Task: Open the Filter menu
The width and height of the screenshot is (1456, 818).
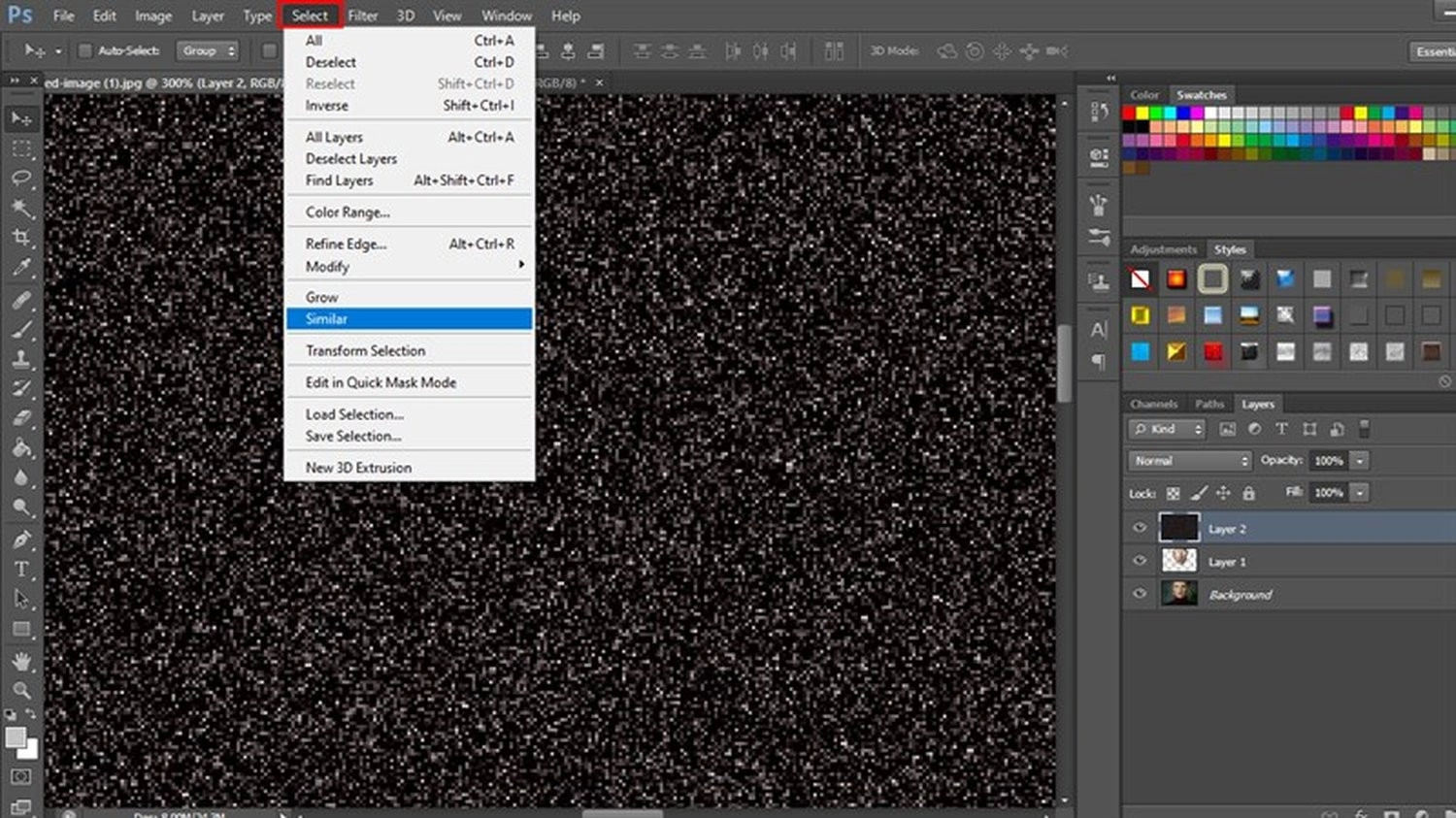Action: click(x=363, y=16)
